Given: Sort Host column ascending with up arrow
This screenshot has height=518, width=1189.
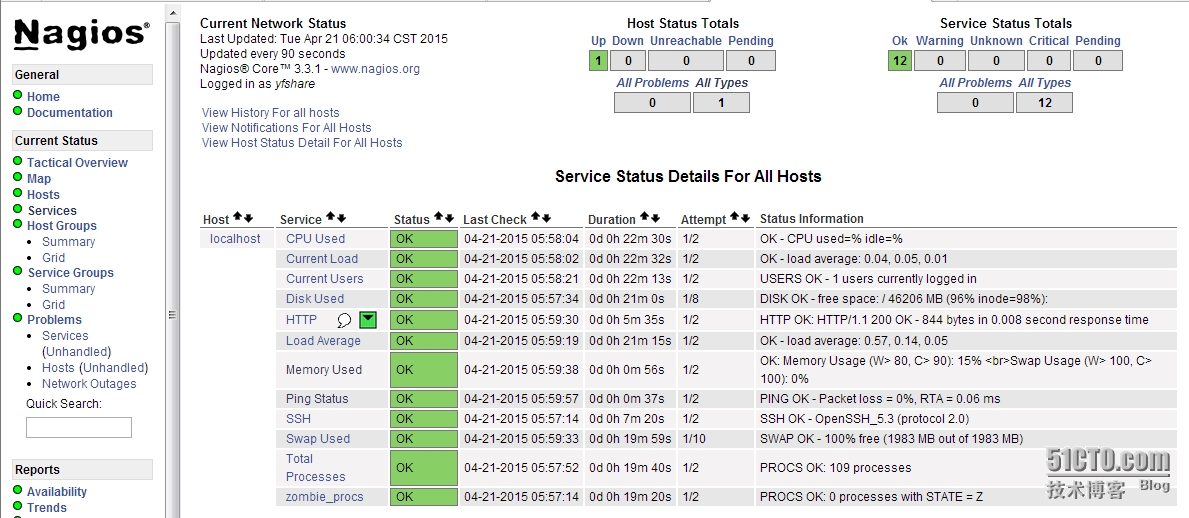Looking at the screenshot, I should click(x=237, y=217).
